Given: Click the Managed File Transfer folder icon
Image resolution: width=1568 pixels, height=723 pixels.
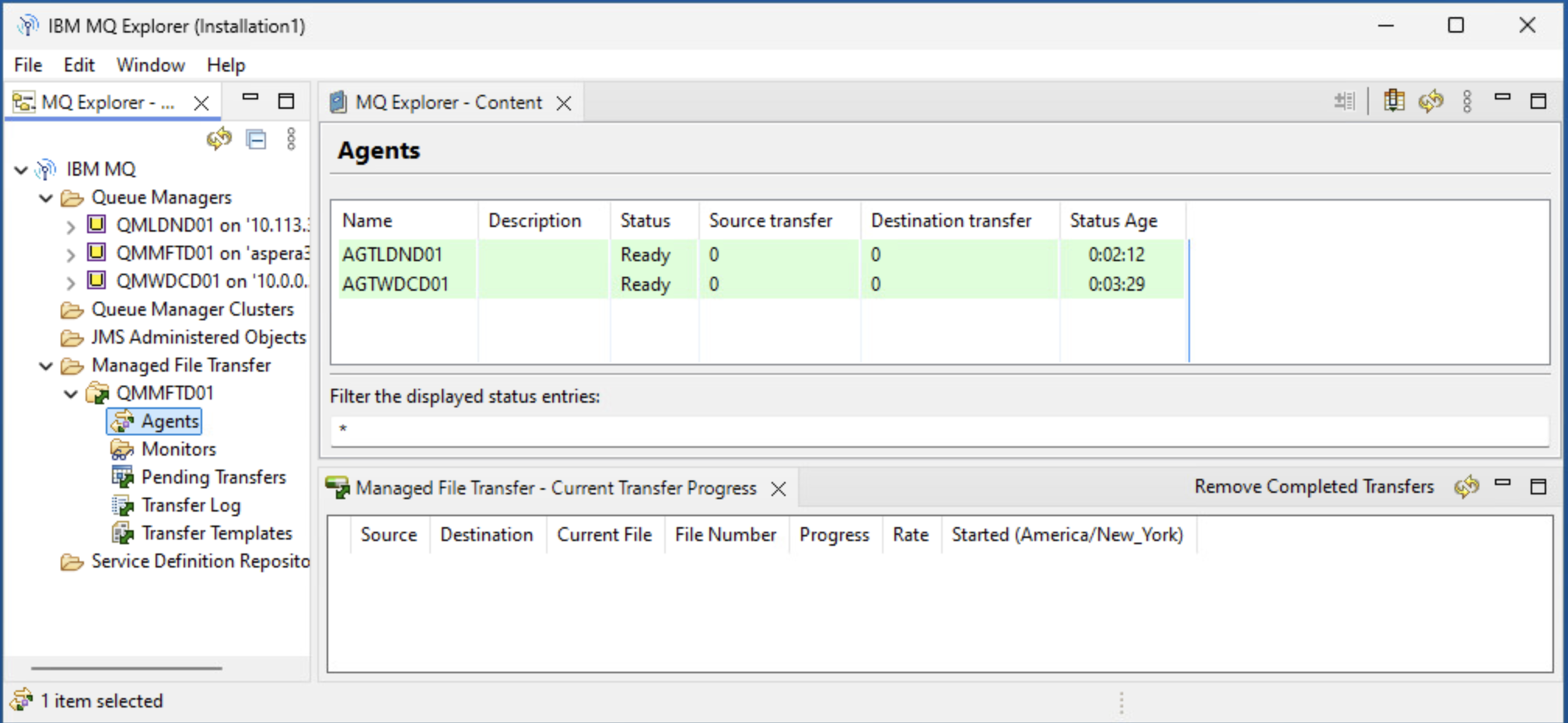Looking at the screenshot, I should coord(72,365).
